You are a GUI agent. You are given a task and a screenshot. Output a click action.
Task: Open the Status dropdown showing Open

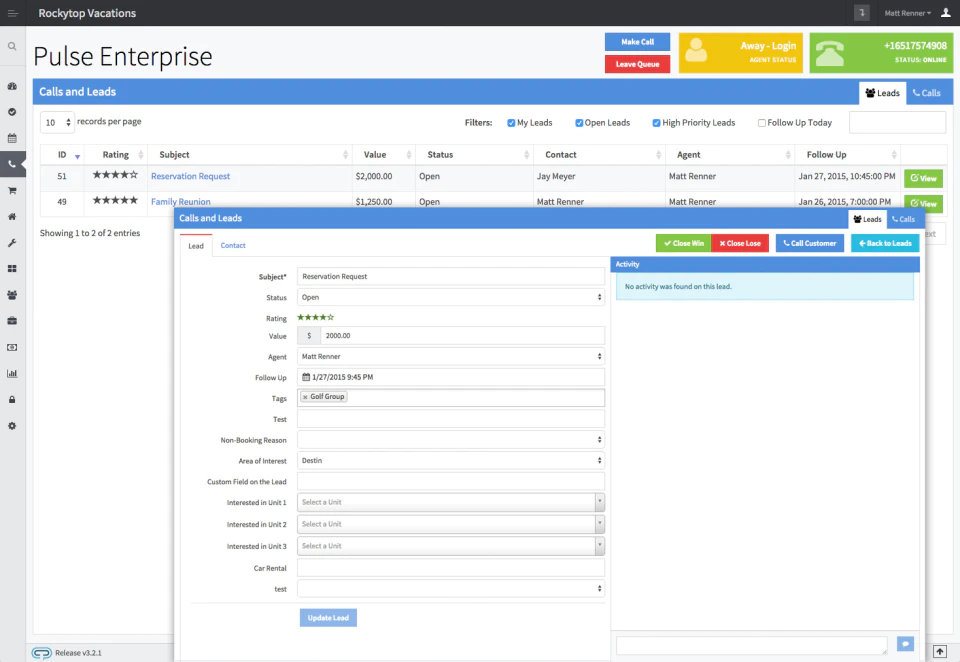tap(451, 297)
